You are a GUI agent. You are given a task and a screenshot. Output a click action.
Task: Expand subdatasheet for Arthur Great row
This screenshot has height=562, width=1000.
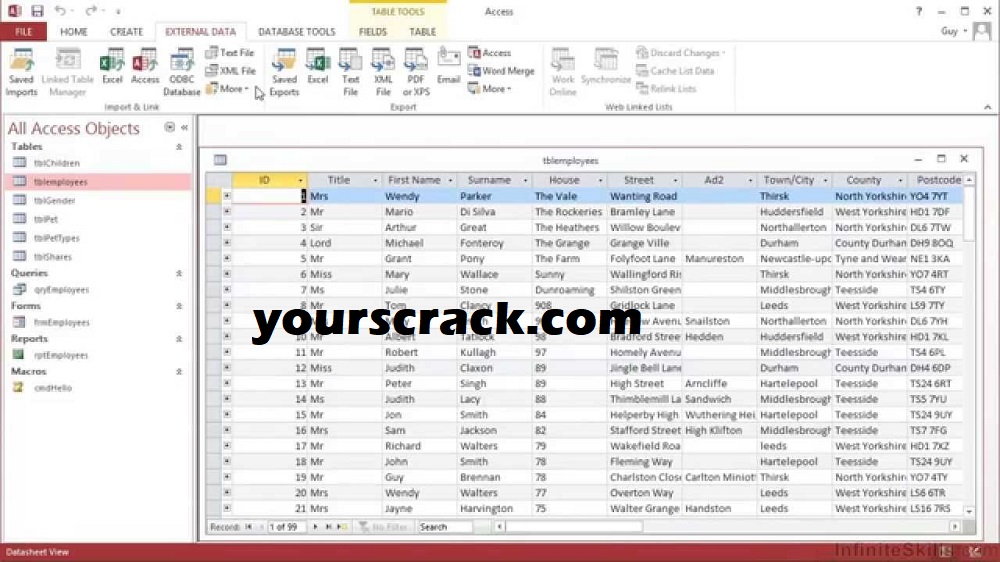226,227
